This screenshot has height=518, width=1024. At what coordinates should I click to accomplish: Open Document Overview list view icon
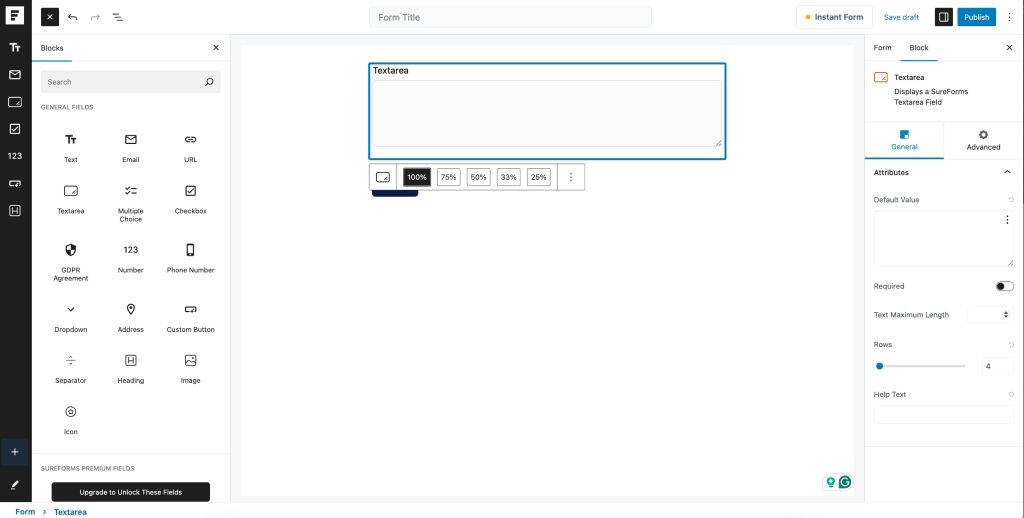tap(118, 17)
